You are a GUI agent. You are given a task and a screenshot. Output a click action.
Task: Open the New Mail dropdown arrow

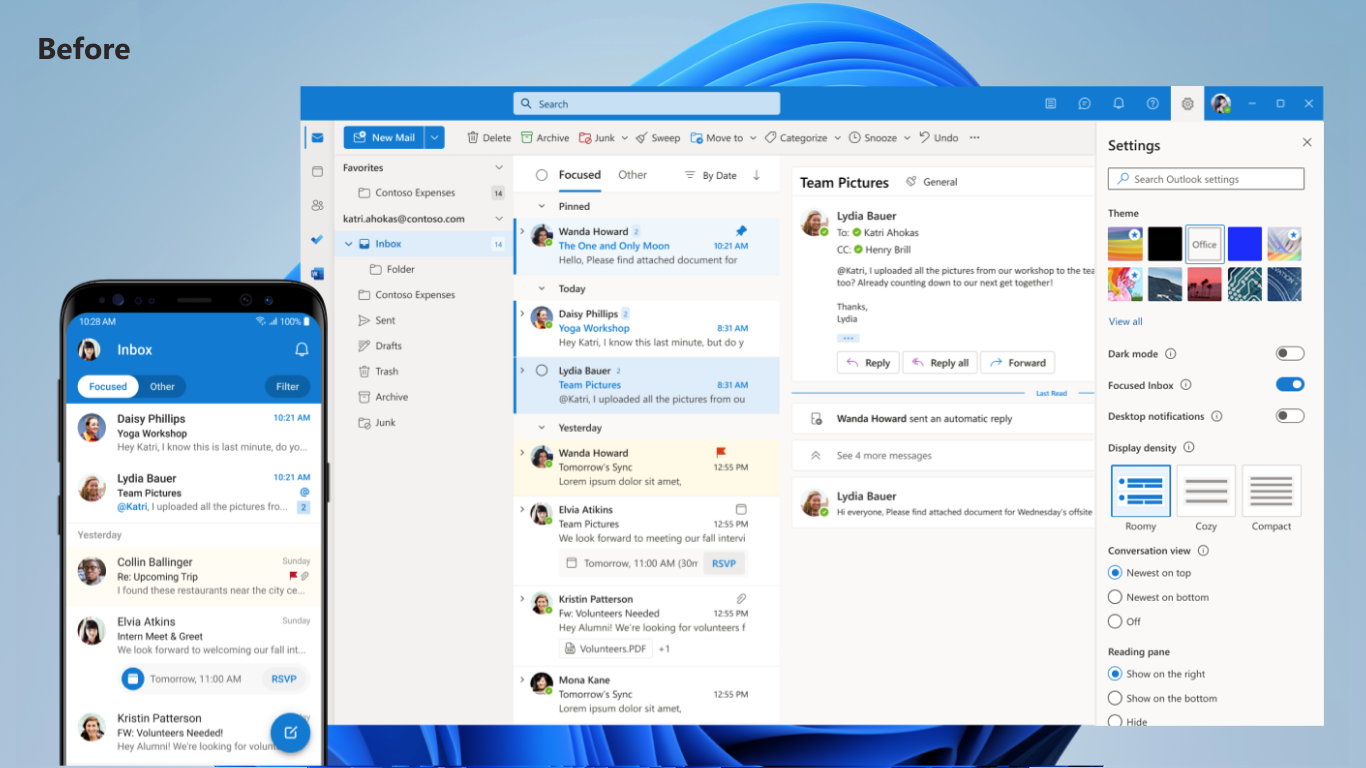coord(434,138)
